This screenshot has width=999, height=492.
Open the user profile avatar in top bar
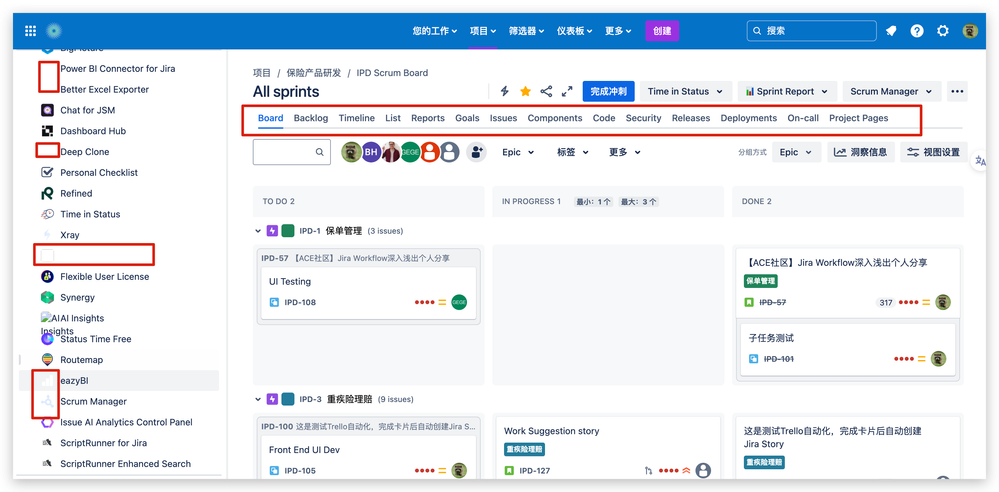pos(970,31)
